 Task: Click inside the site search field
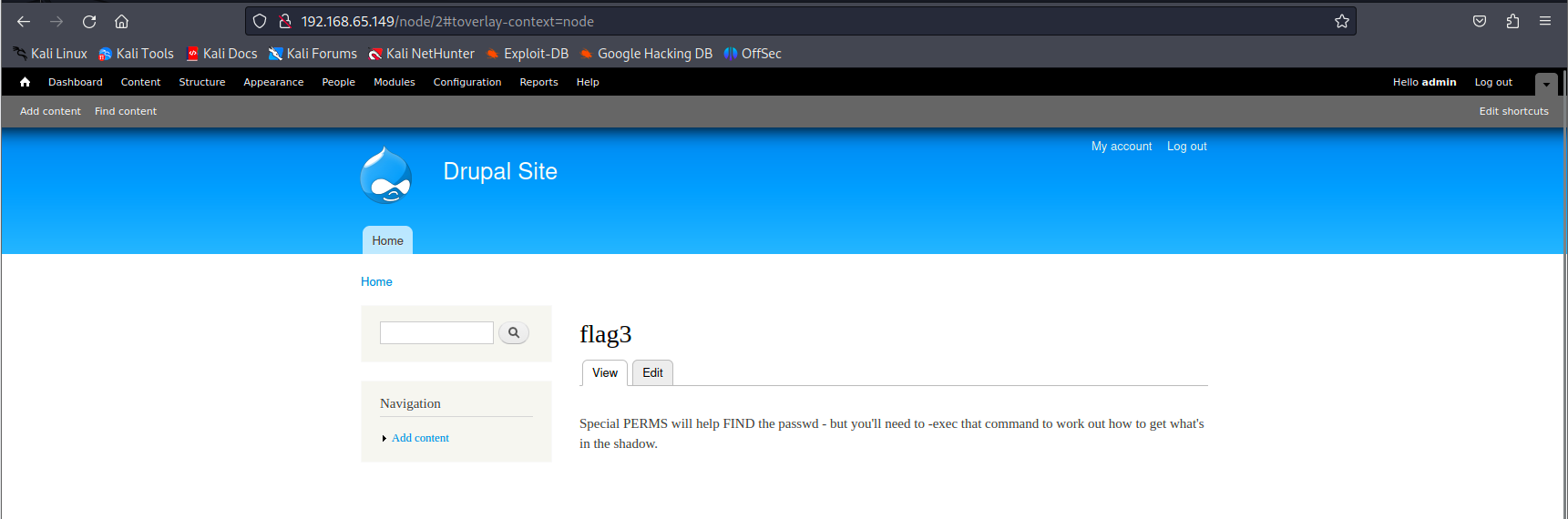click(436, 333)
